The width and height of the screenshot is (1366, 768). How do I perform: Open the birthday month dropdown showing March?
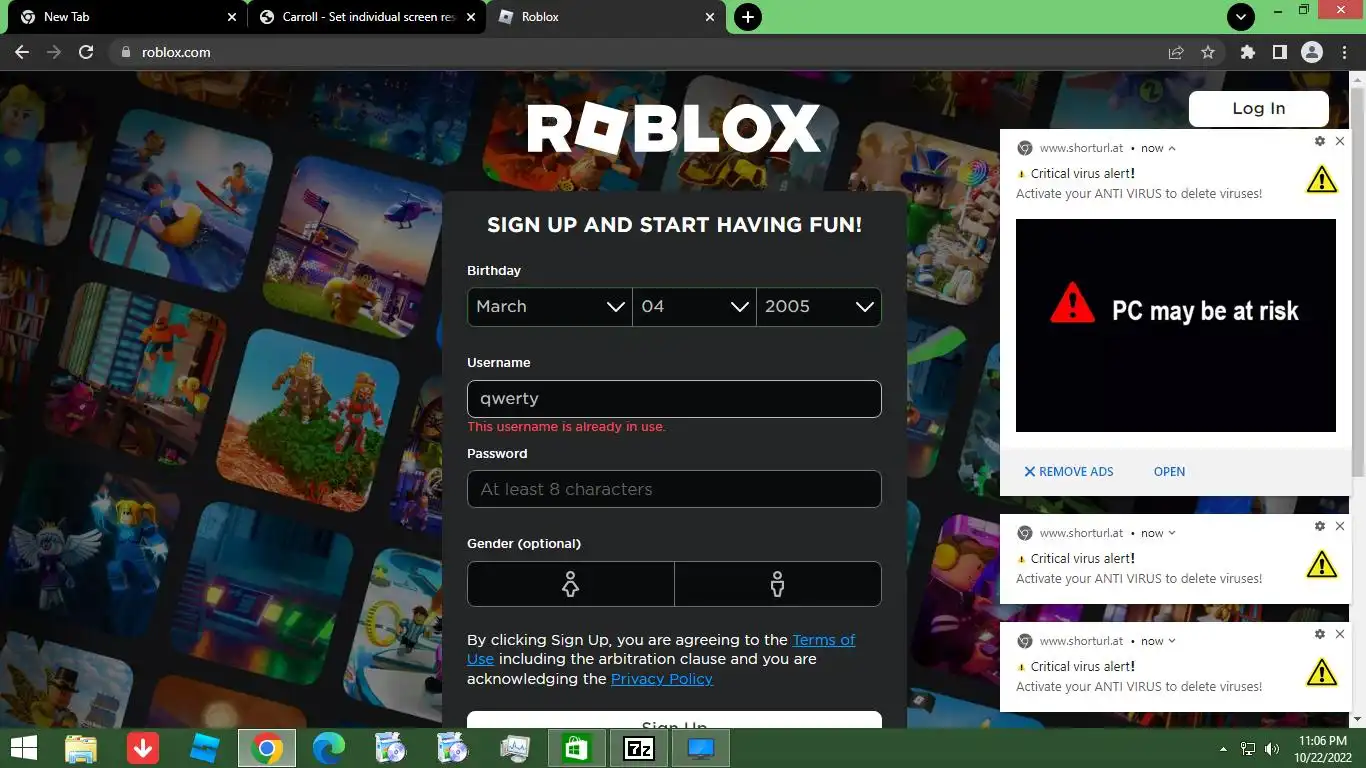tap(549, 307)
